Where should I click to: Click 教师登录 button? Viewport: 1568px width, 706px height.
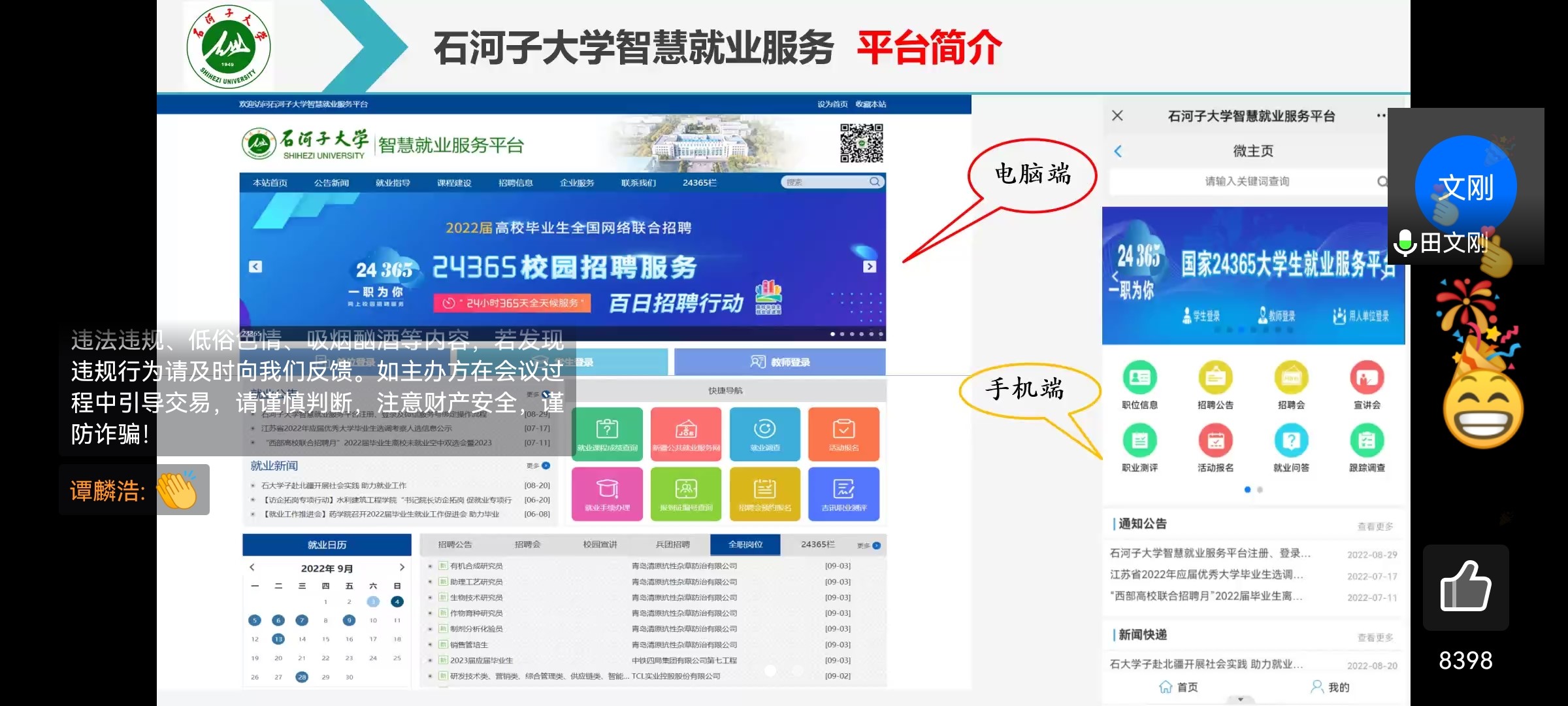pyautogui.click(x=779, y=362)
